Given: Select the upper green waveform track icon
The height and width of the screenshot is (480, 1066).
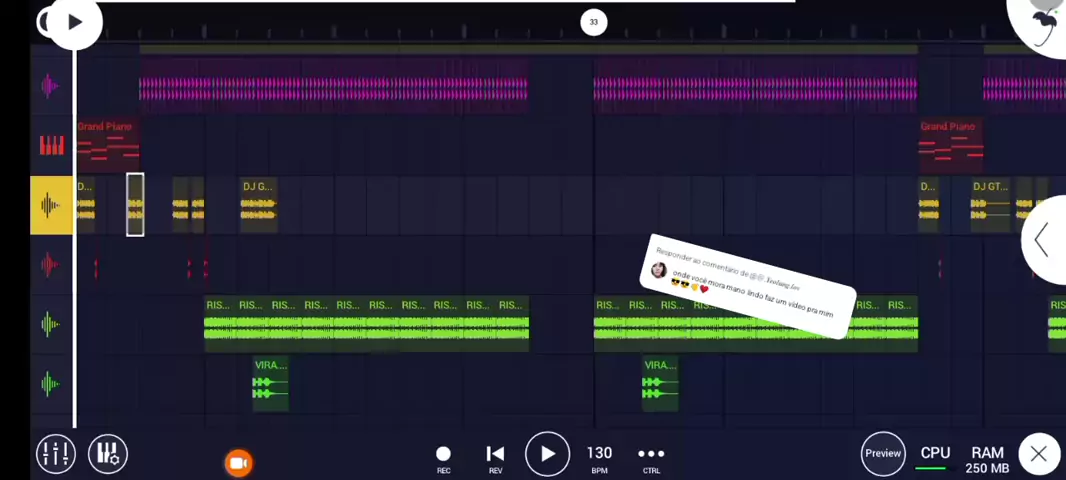Looking at the screenshot, I should pyautogui.click(x=50, y=324).
